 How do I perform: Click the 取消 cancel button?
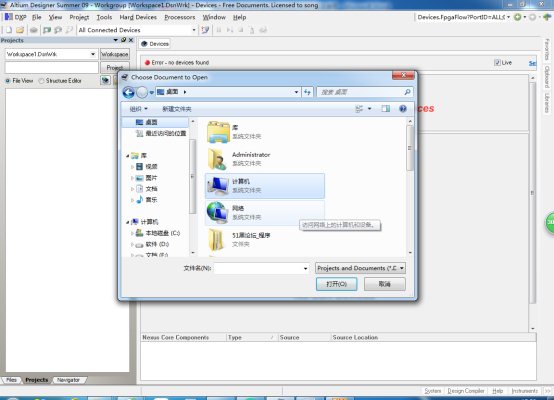coord(384,284)
